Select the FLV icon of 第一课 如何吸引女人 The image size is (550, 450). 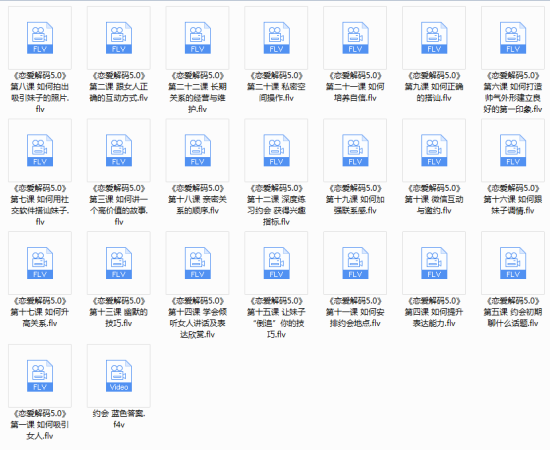pyautogui.click(x=40, y=376)
